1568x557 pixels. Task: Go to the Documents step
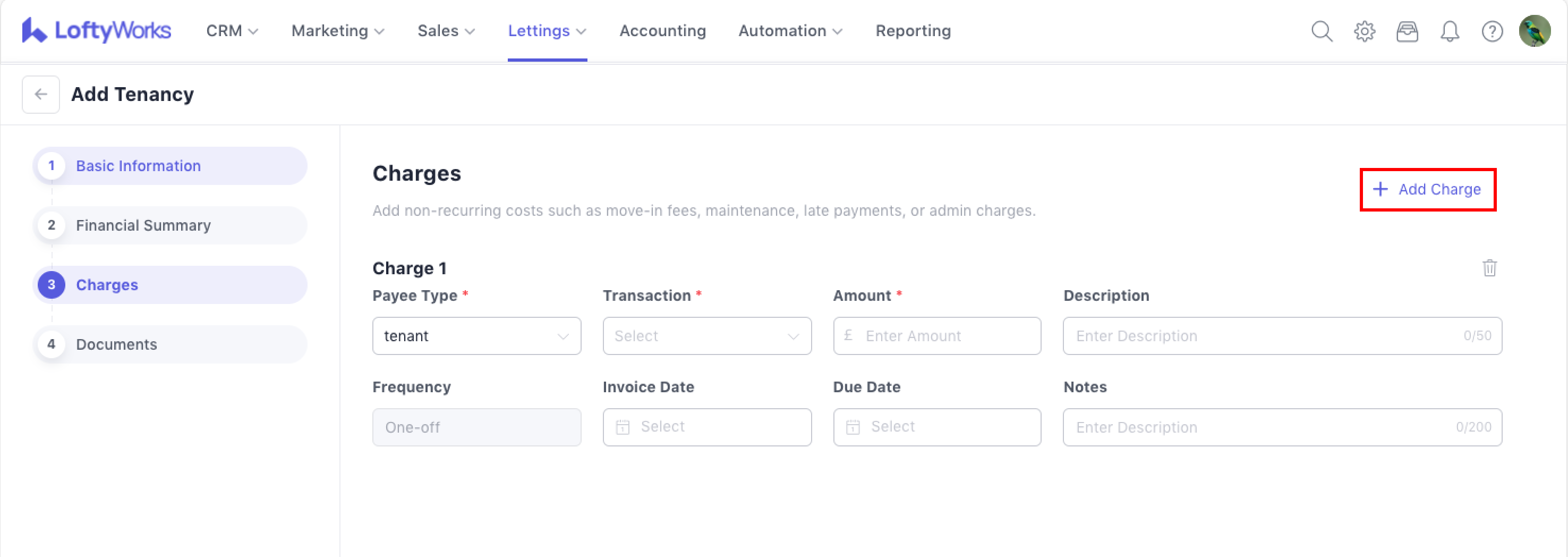point(116,344)
